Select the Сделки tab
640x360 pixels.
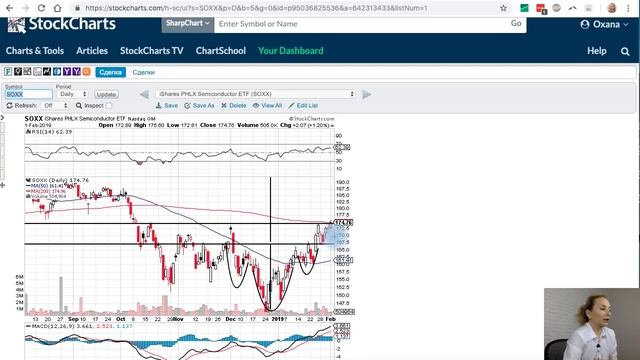tap(144, 72)
